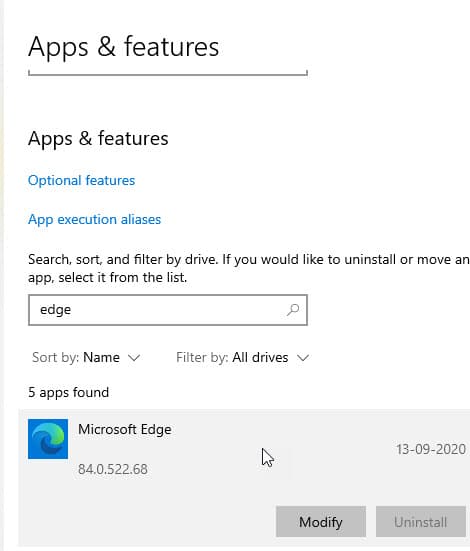Select the Microsoft Edge app name text
Image resolution: width=470 pixels, height=551 pixels.
(125, 429)
